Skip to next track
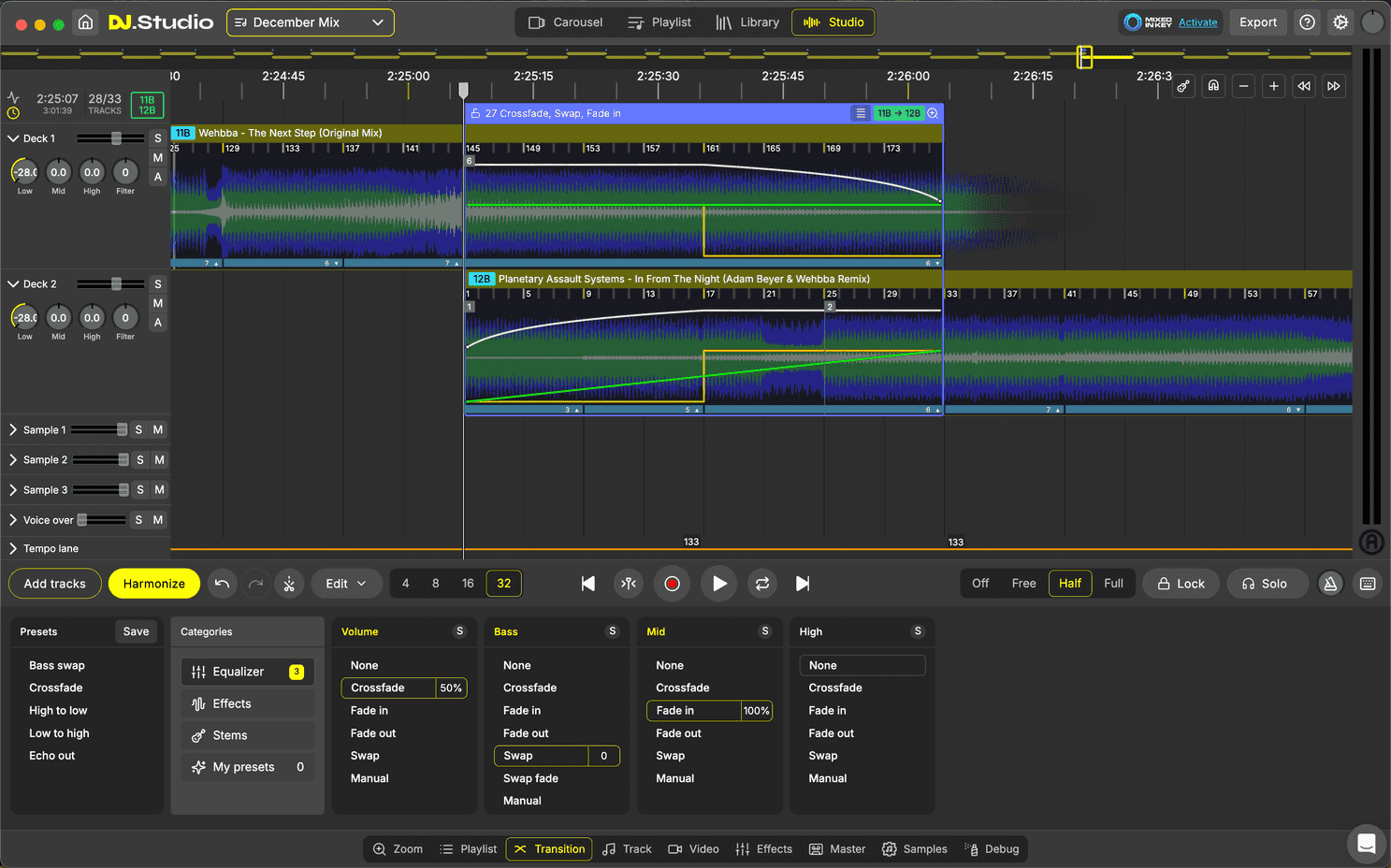 point(803,584)
